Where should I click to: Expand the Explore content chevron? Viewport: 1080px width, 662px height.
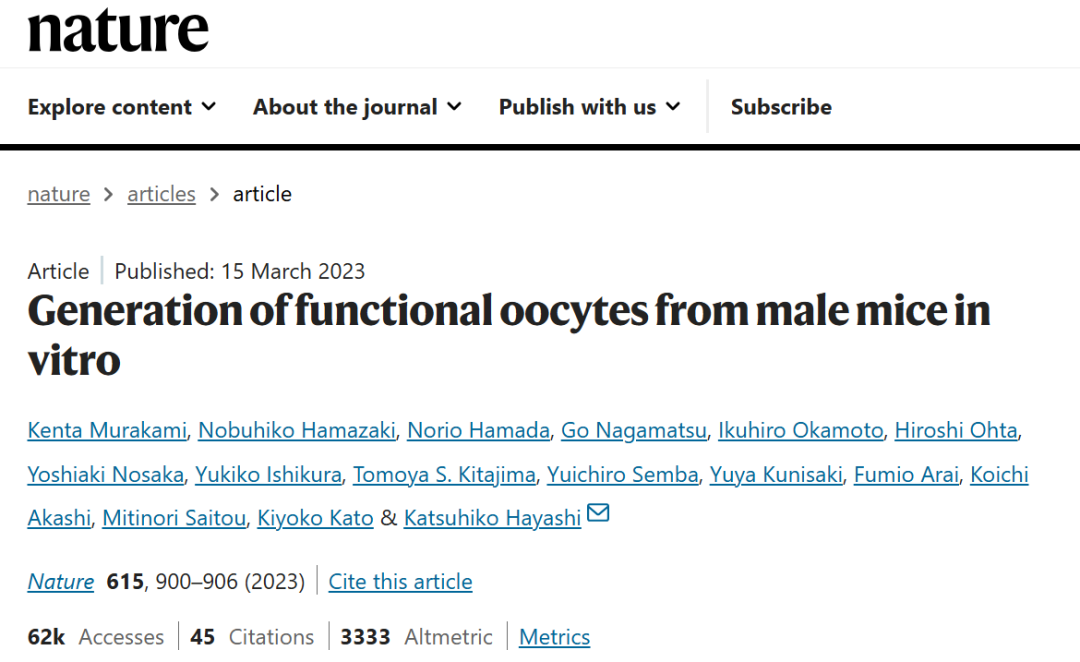(x=209, y=107)
